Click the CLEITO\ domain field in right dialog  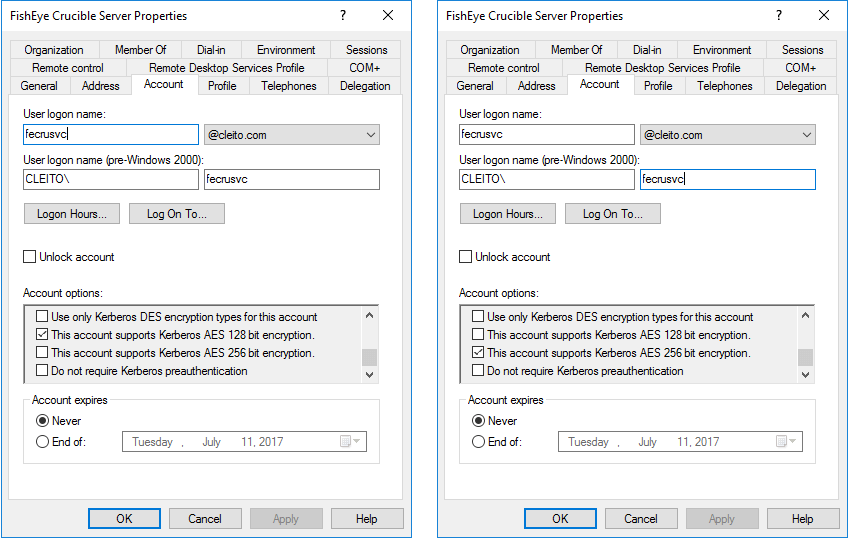tap(547, 180)
